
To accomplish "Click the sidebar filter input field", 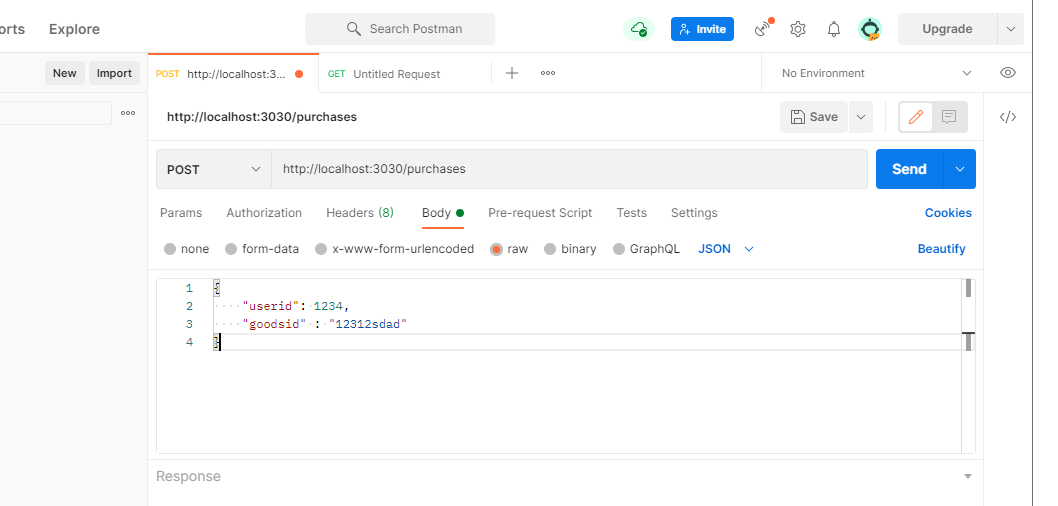I will point(55,113).
